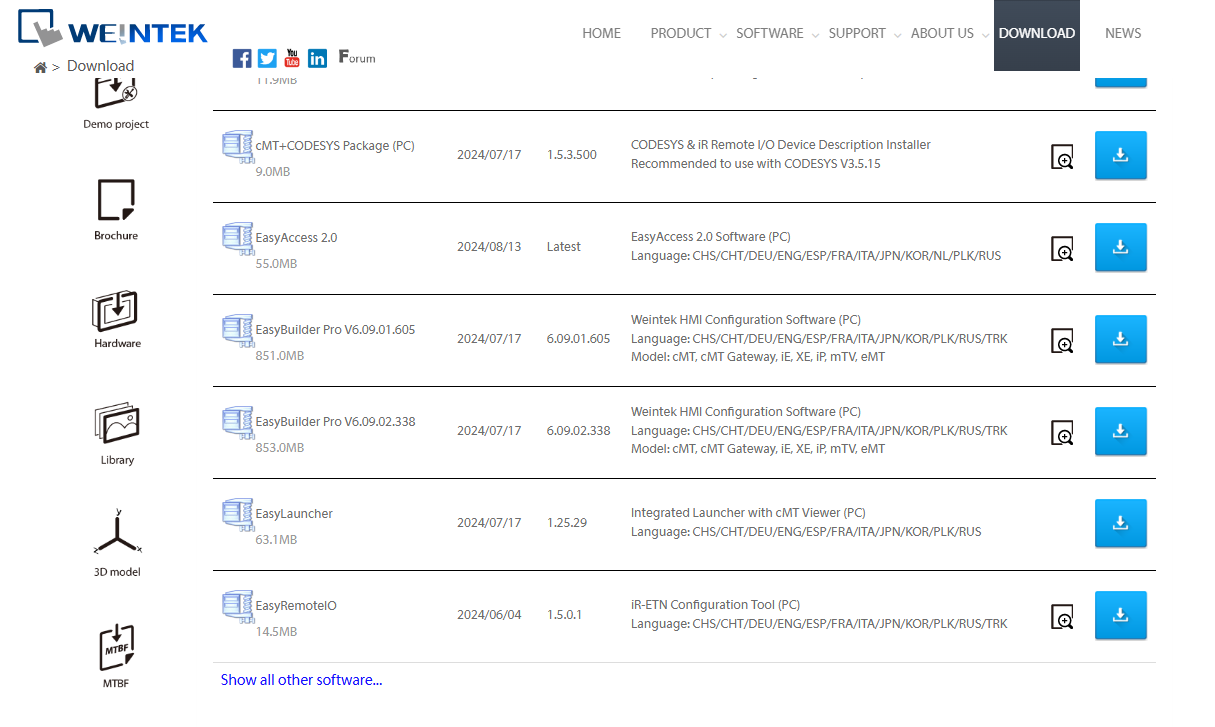The width and height of the screenshot is (1215, 727).
Task: Click the EasyLauncher download button
Action: click(1120, 523)
